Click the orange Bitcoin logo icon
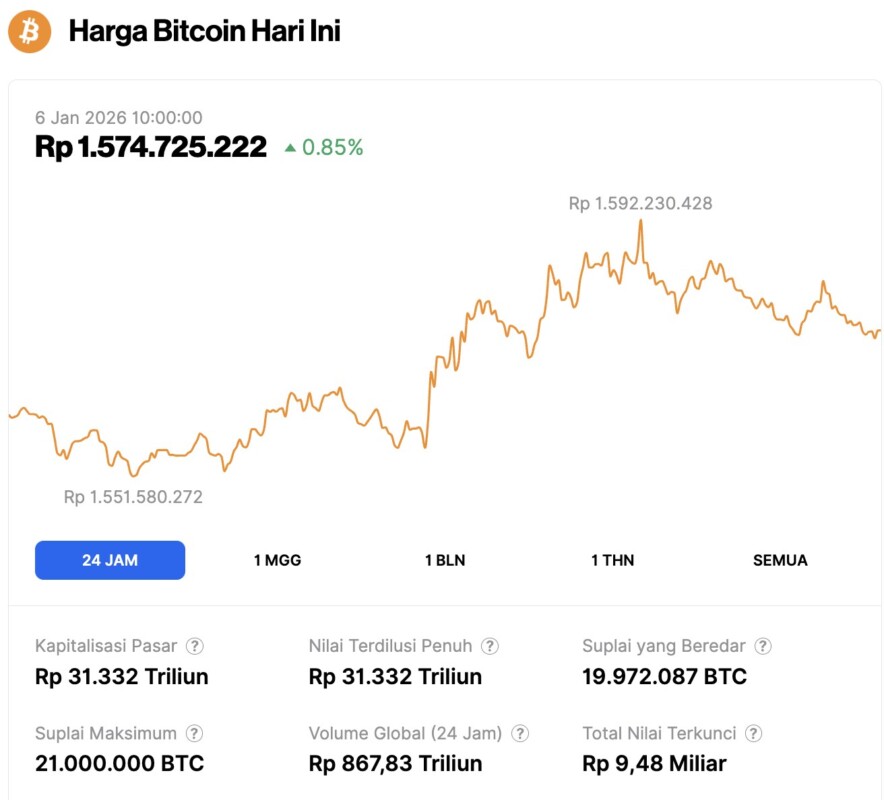This screenshot has height=800, width=884. 30,32
